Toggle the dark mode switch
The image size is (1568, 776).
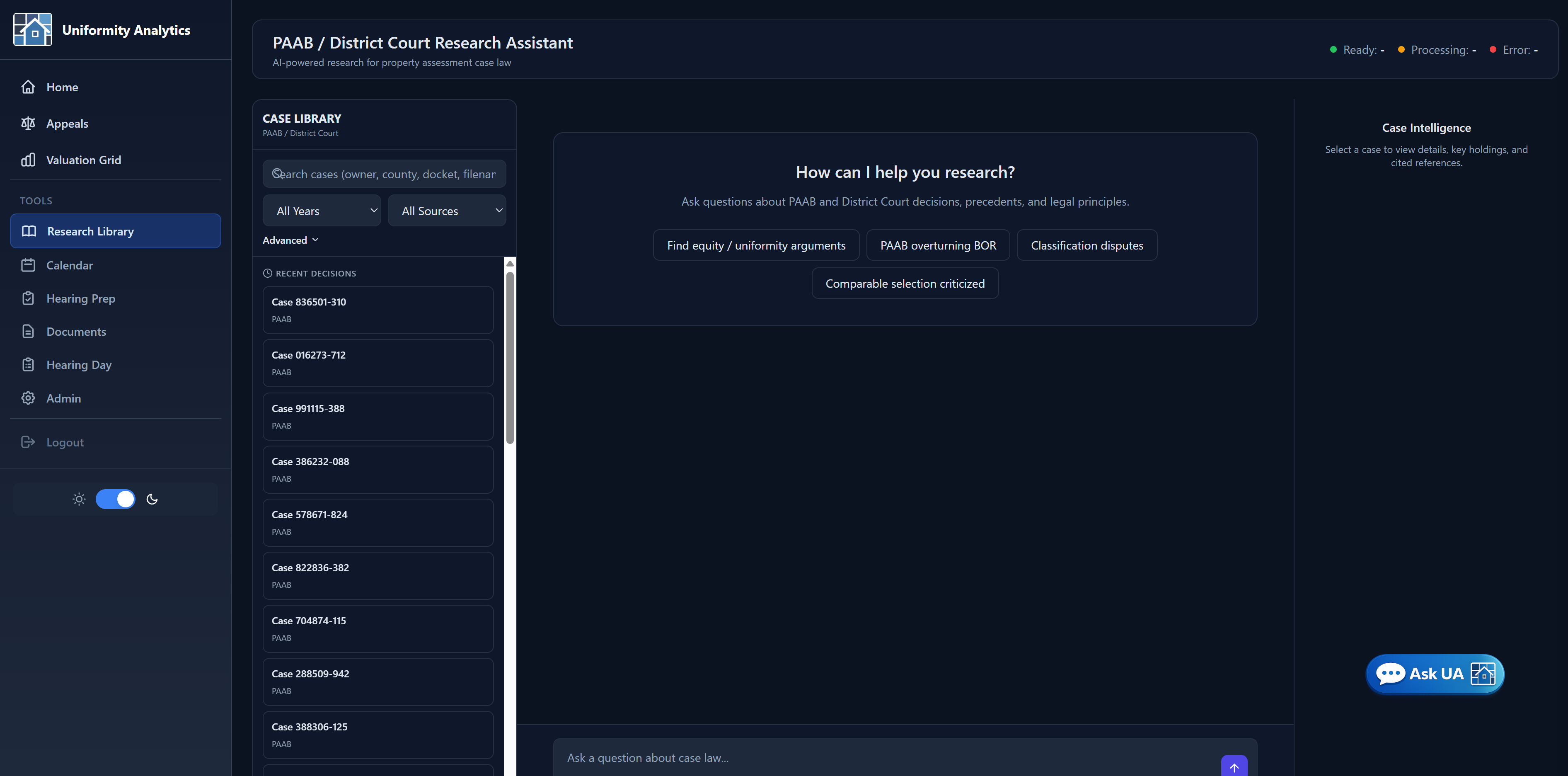pyautogui.click(x=116, y=500)
